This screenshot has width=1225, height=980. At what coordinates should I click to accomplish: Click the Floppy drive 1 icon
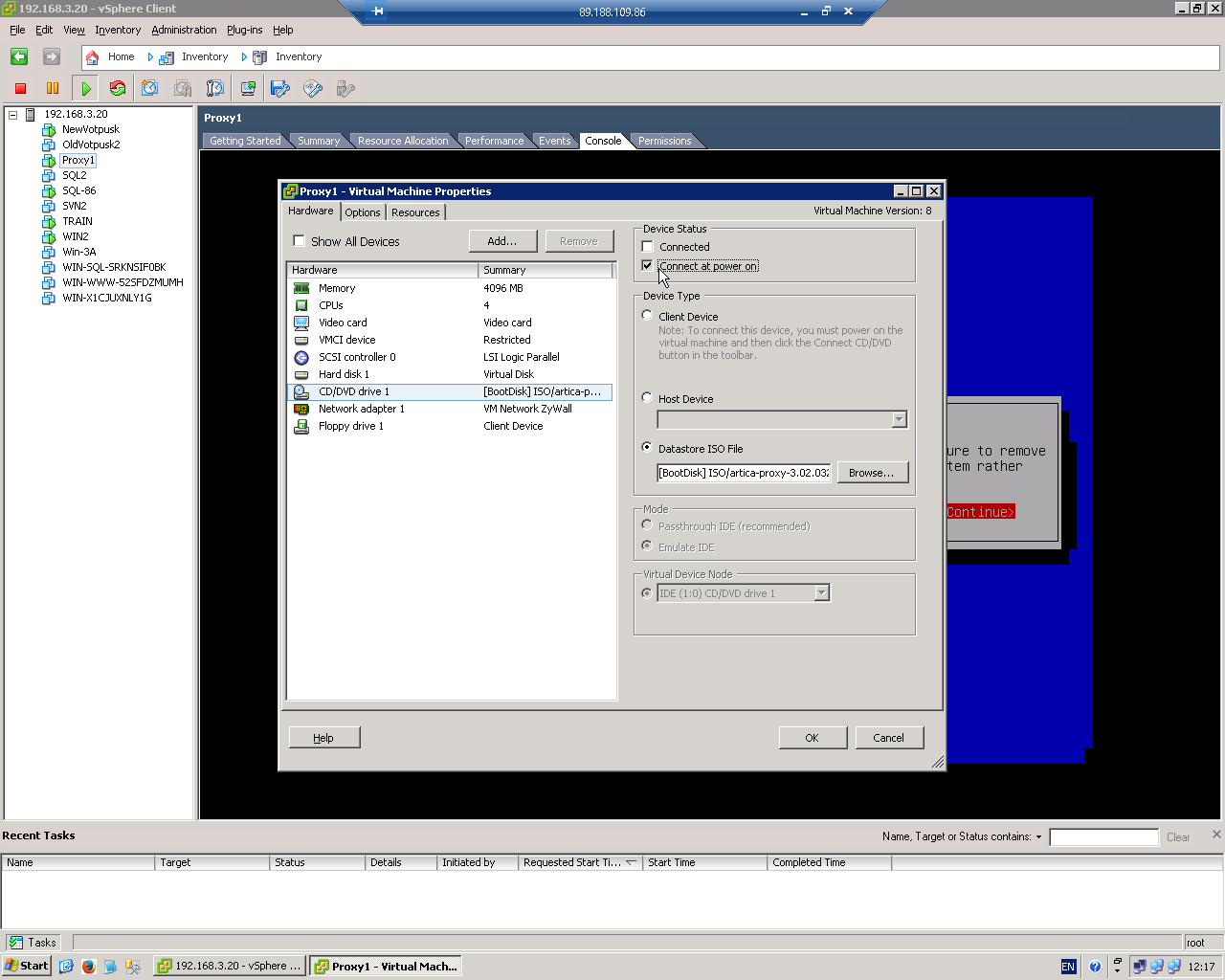pos(301,426)
